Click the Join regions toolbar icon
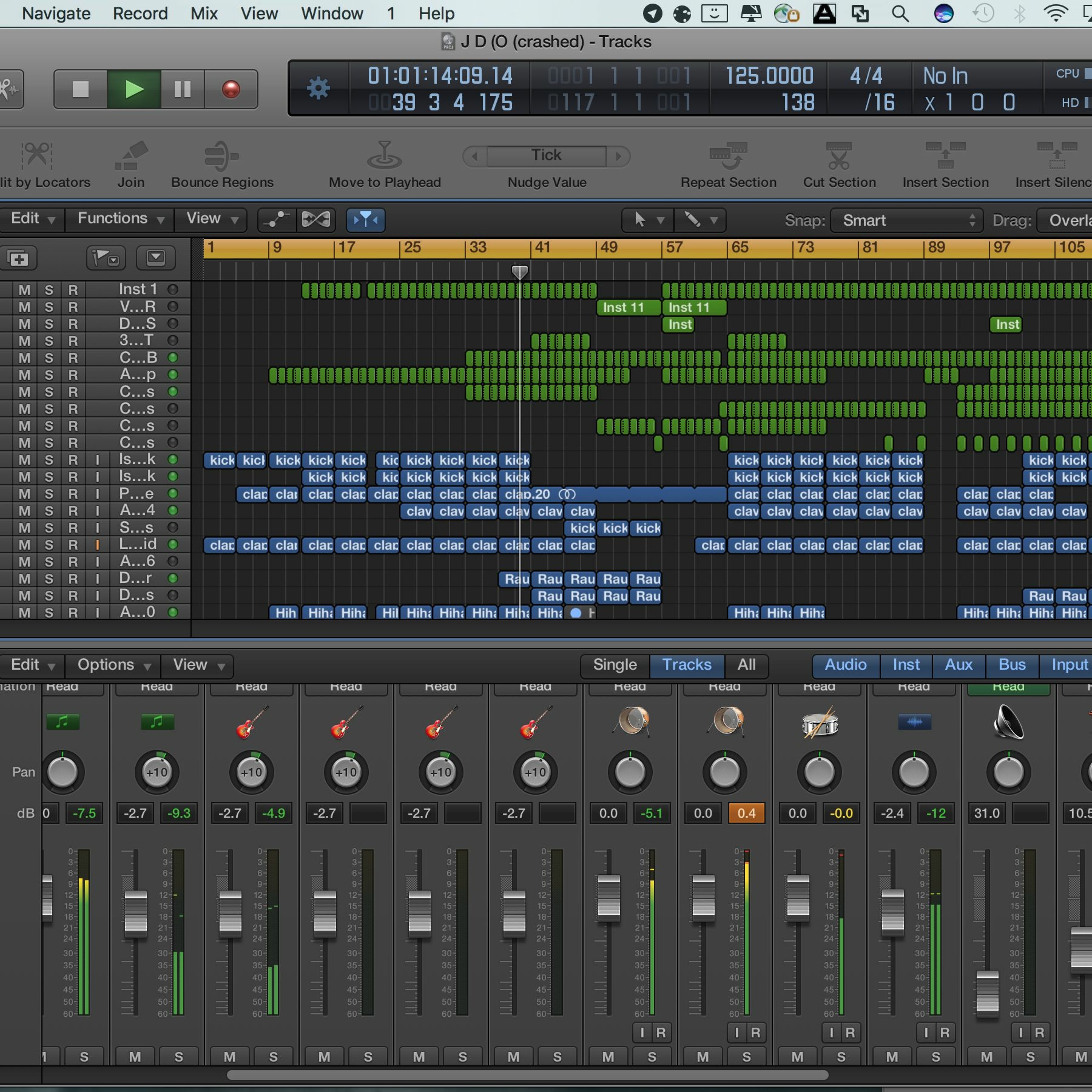This screenshot has height=1092, width=1092. coord(131,156)
